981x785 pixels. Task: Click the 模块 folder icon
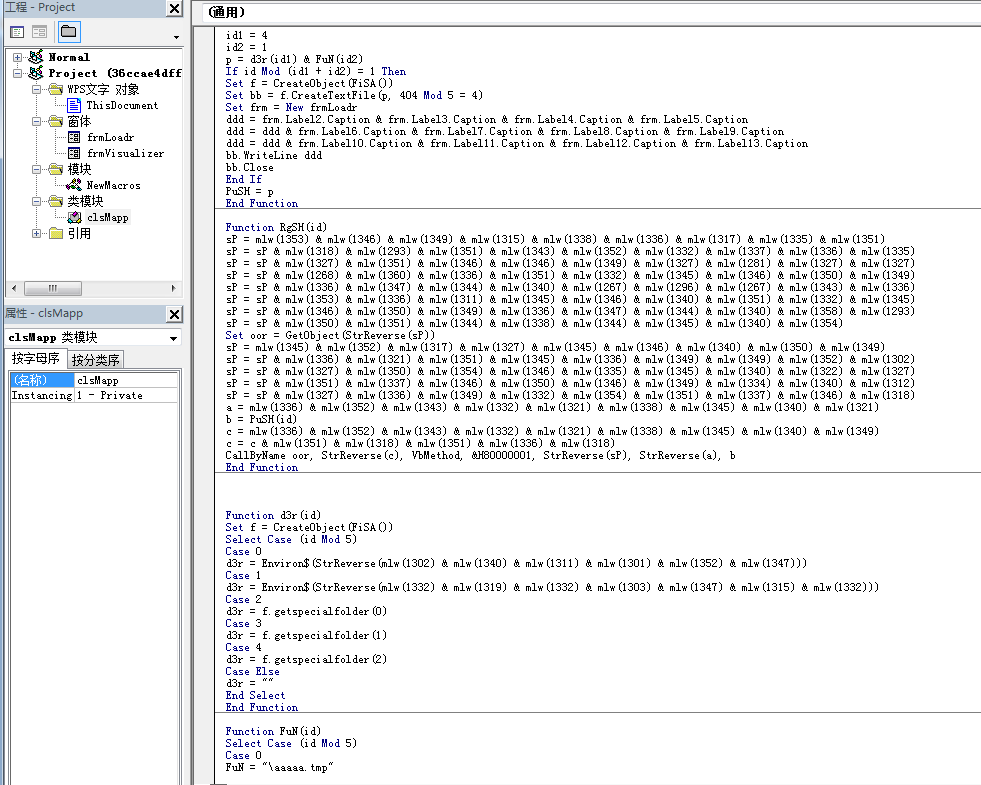56,170
